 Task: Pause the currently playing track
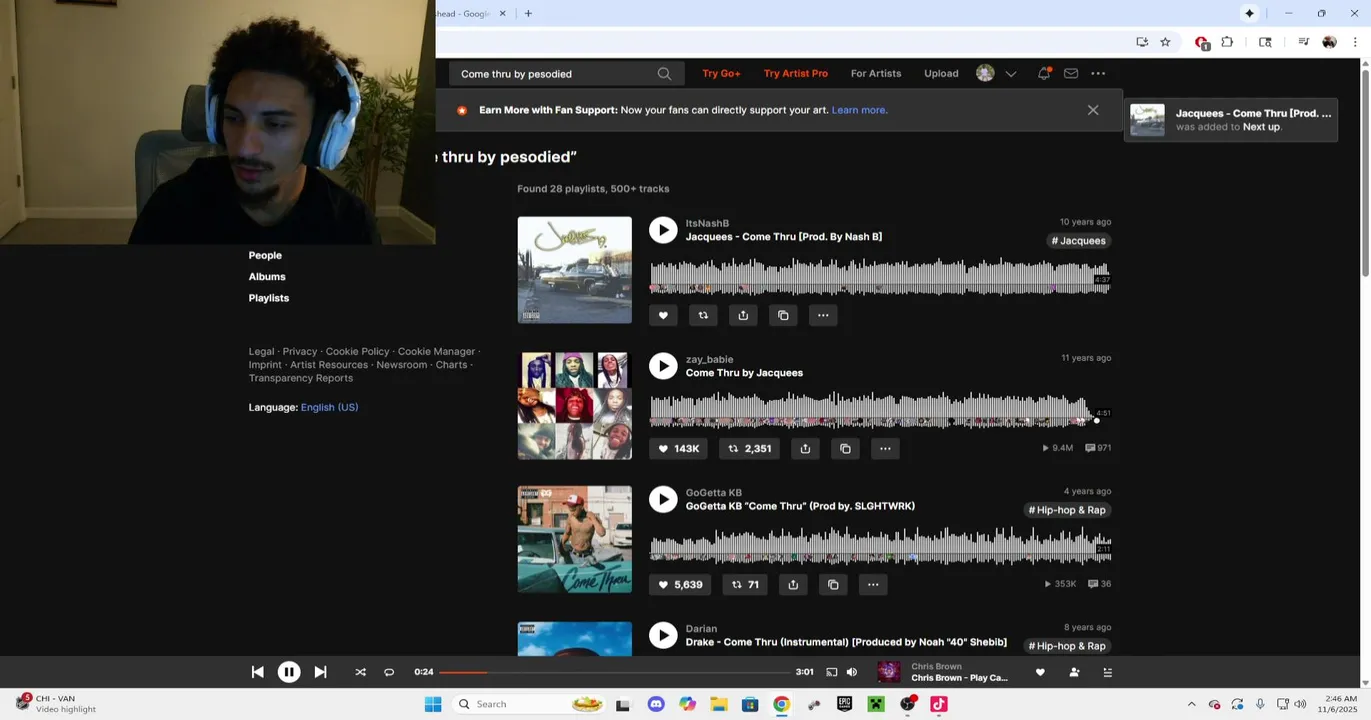click(x=289, y=673)
